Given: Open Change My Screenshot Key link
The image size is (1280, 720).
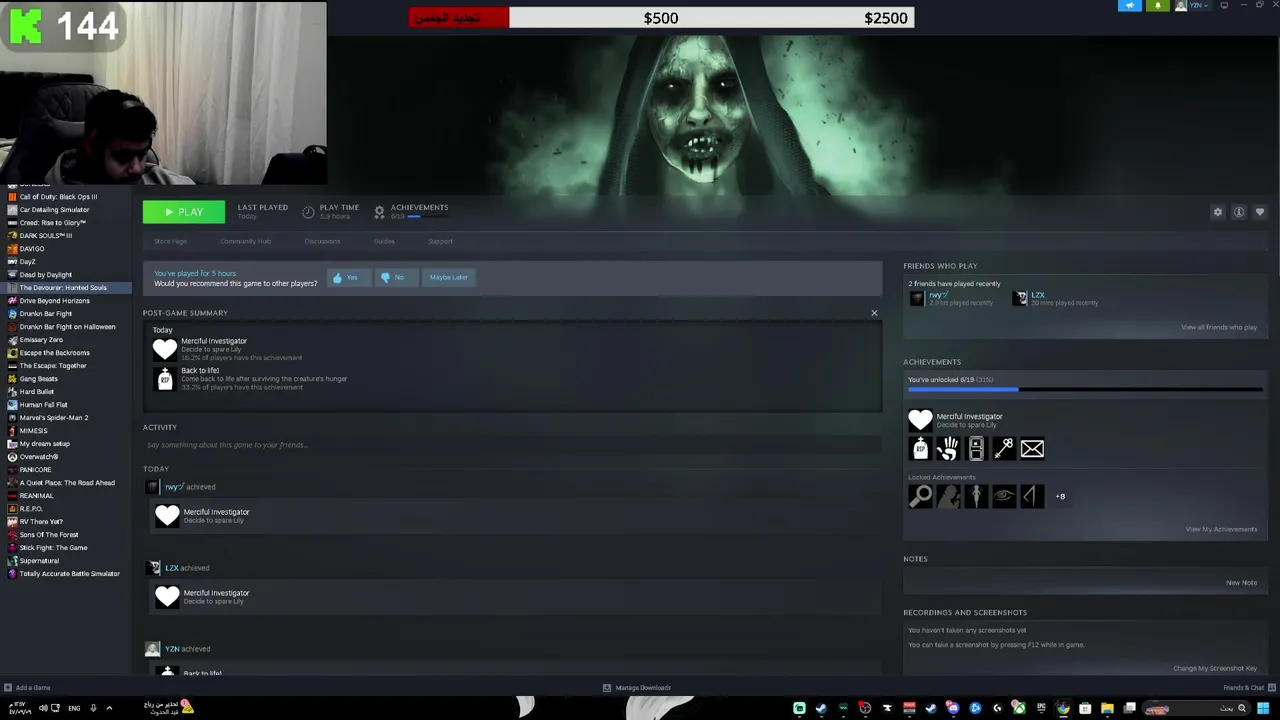Looking at the screenshot, I should tap(1215, 668).
